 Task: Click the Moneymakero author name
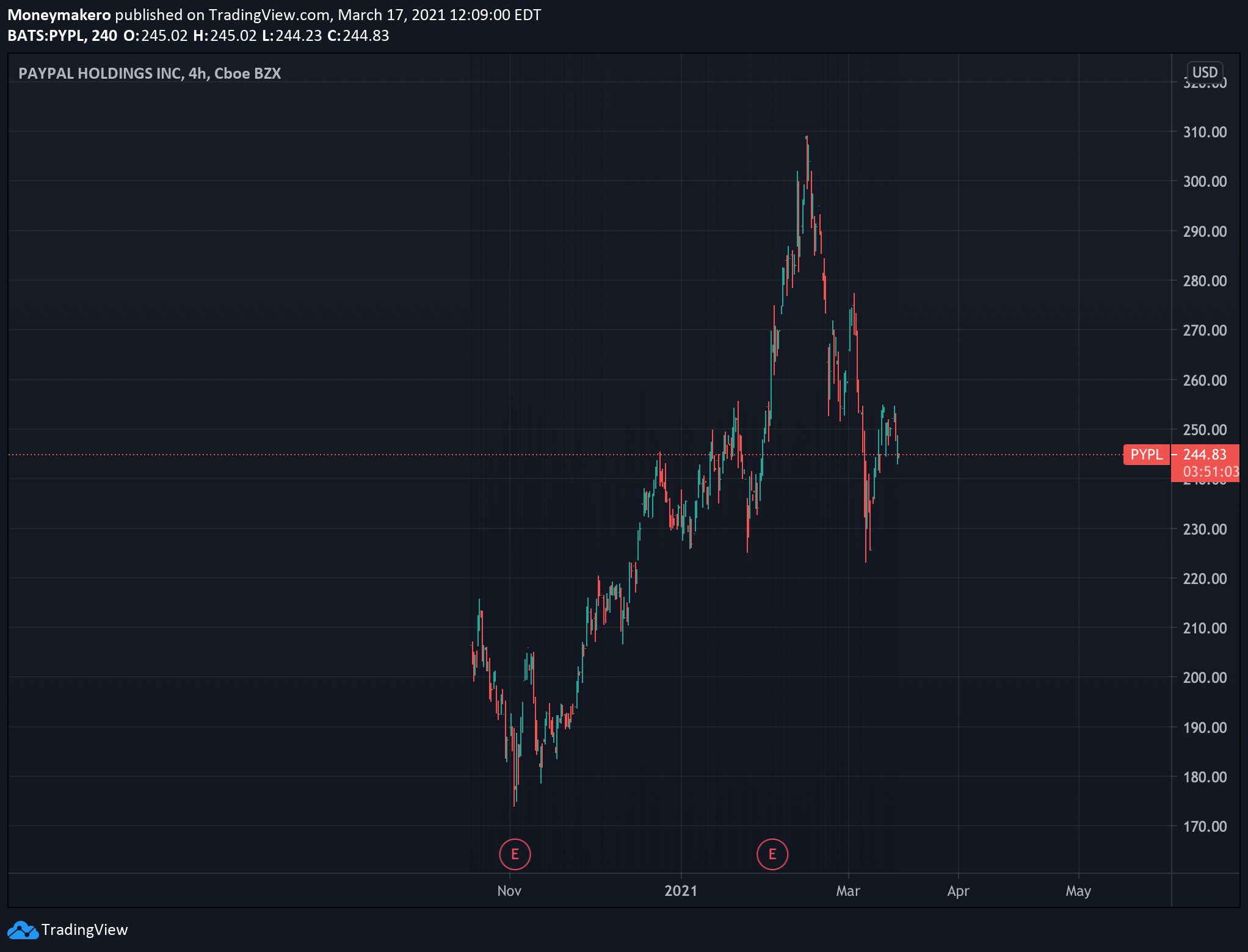59,15
